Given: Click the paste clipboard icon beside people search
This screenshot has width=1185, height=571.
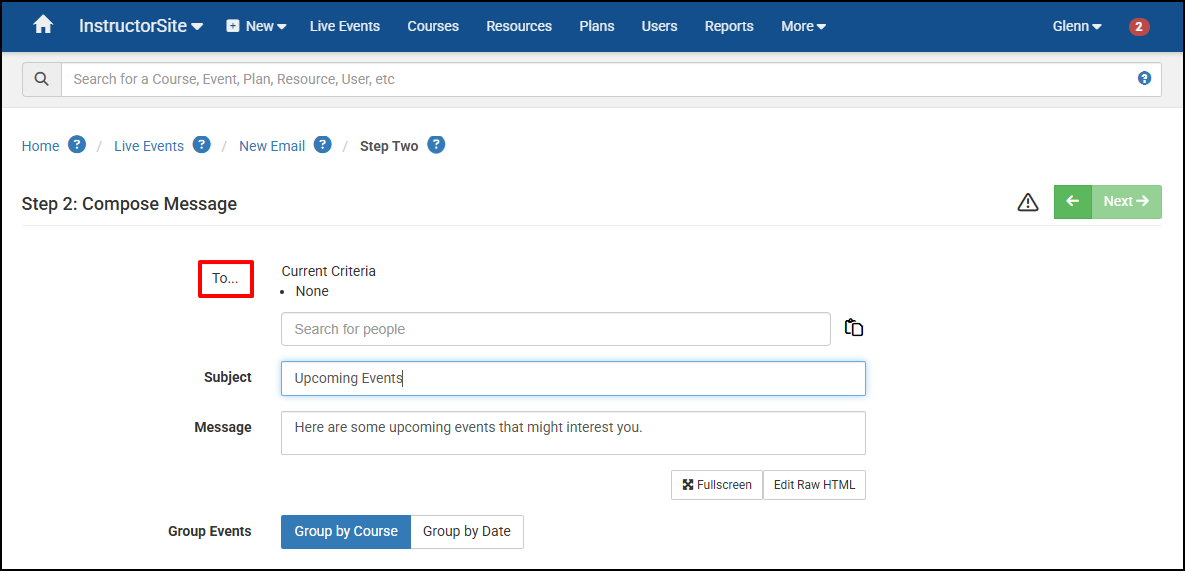Looking at the screenshot, I should click(854, 328).
